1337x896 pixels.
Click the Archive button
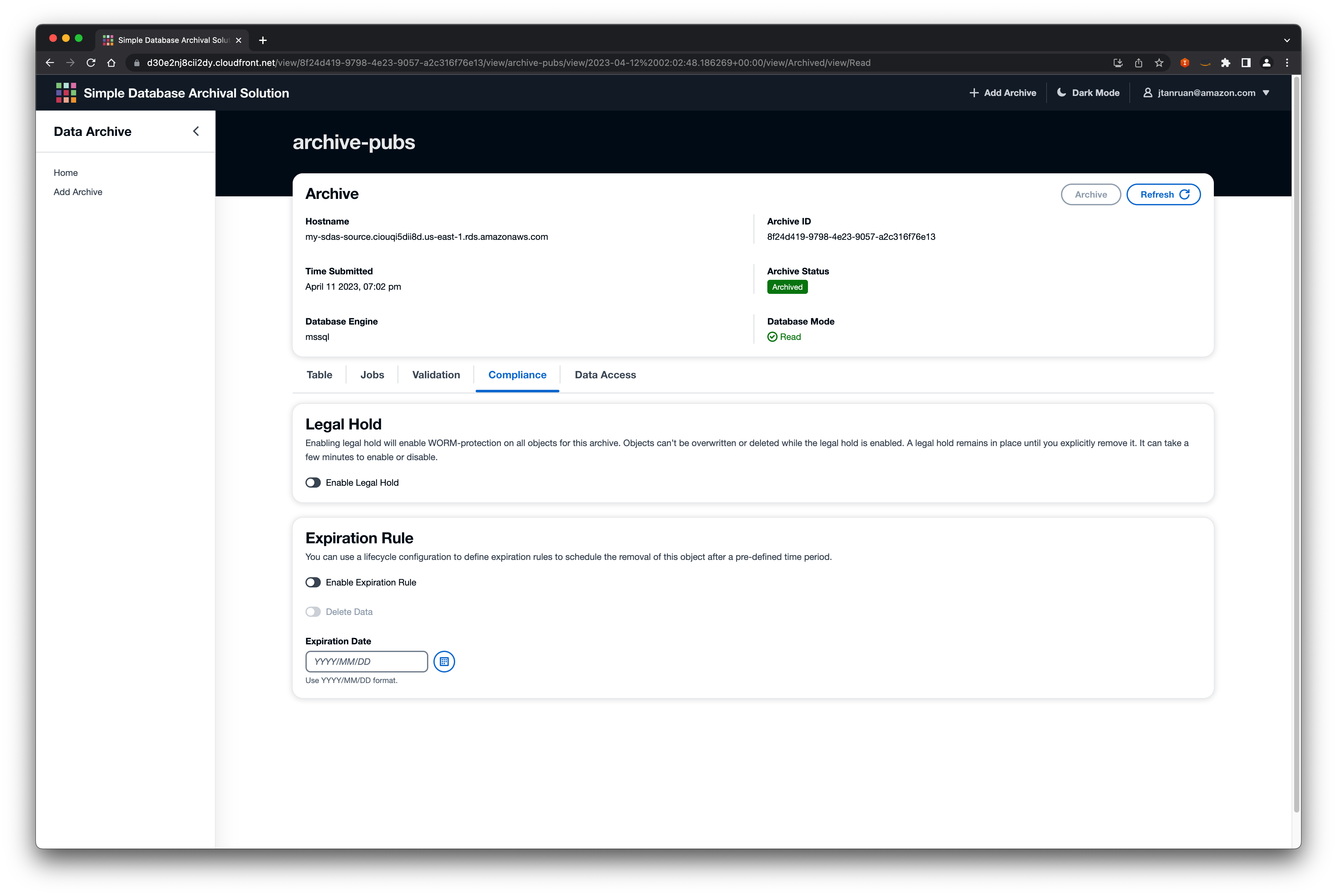pyautogui.click(x=1090, y=194)
